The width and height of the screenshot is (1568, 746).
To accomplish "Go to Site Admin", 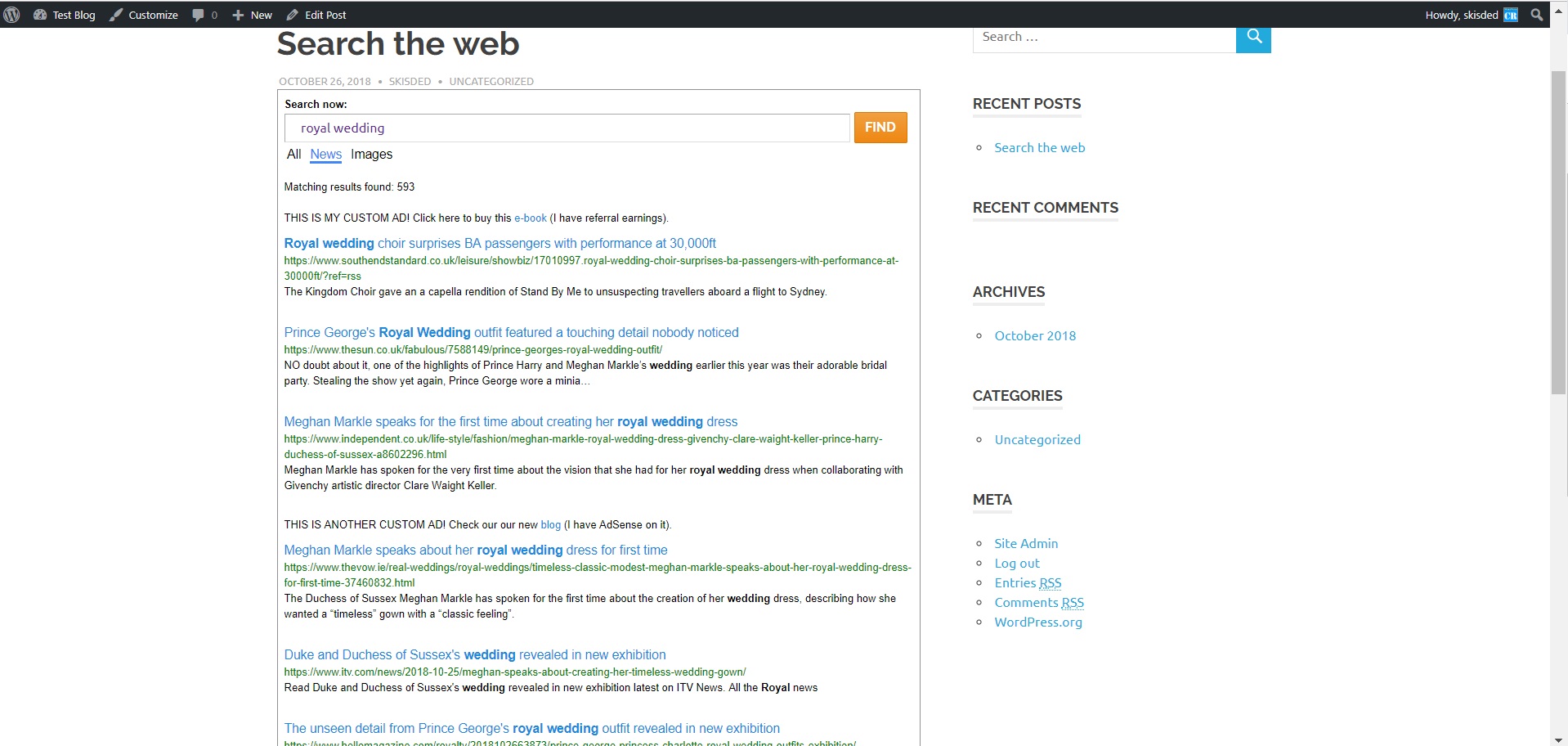I will [x=1026, y=543].
